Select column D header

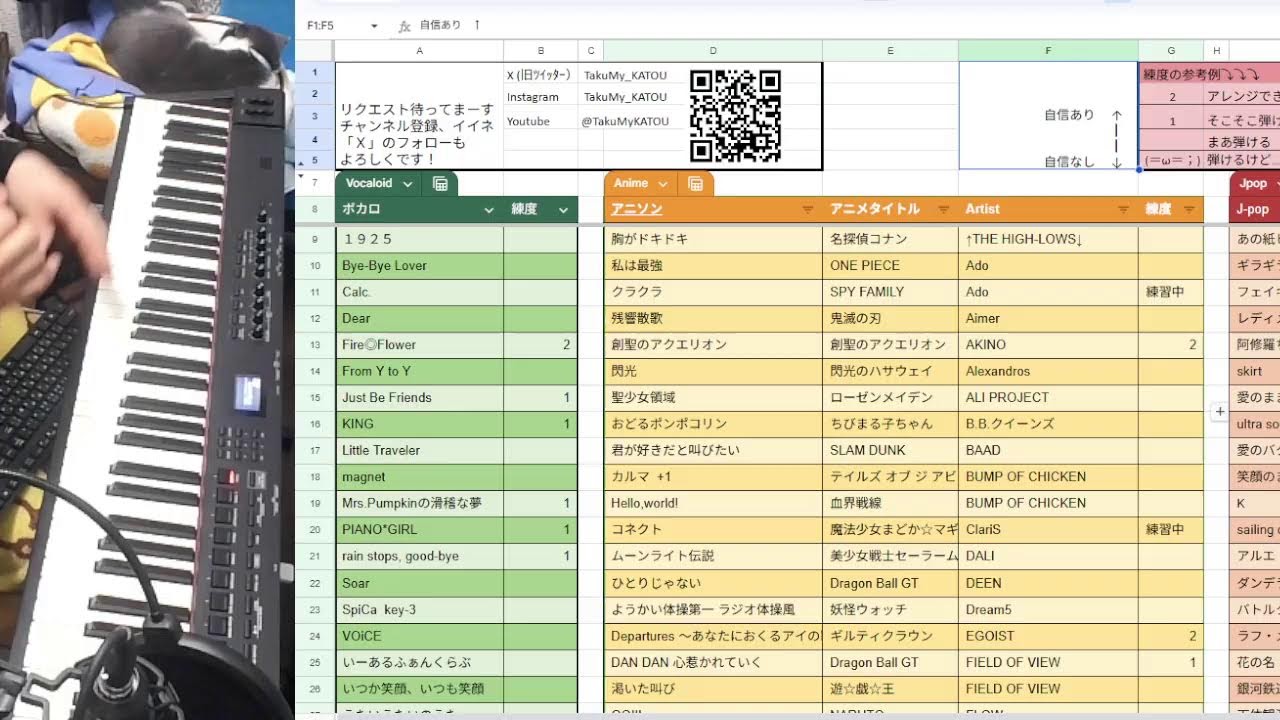coord(713,50)
